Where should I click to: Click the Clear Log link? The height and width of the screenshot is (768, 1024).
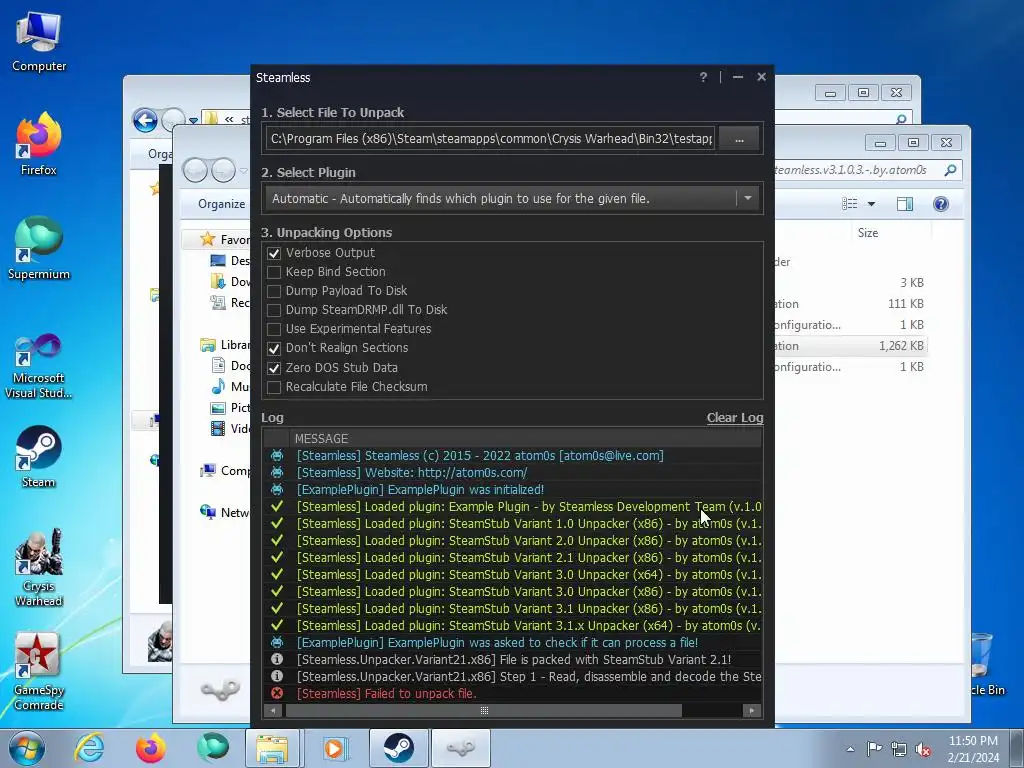click(x=735, y=418)
